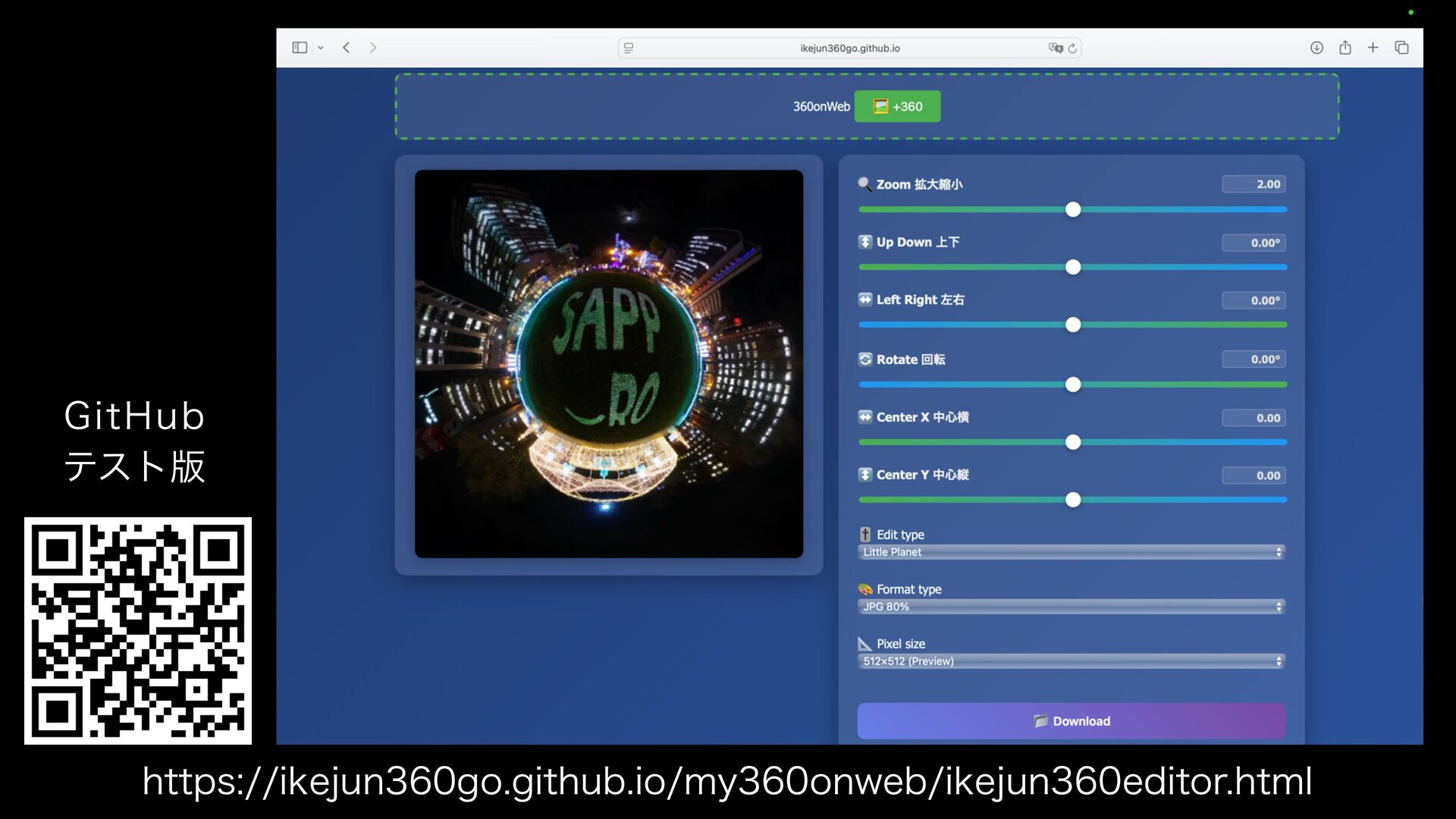The image size is (1456, 819).
Task: Open a new tab with plus icon
Action: coord(1373,48)
